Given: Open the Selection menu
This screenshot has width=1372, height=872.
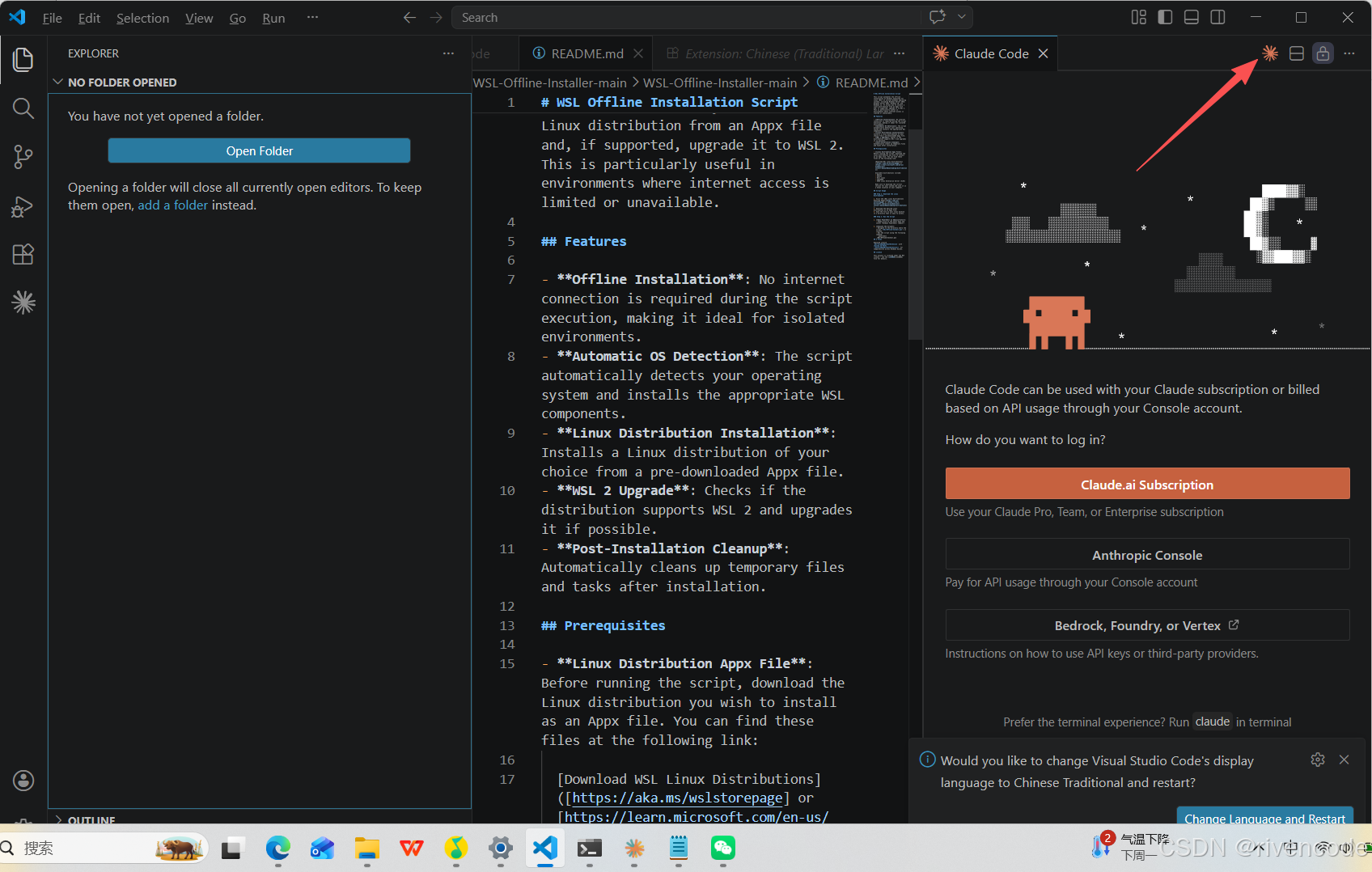Looking at the screenshot, I should (x=142, y=18).
